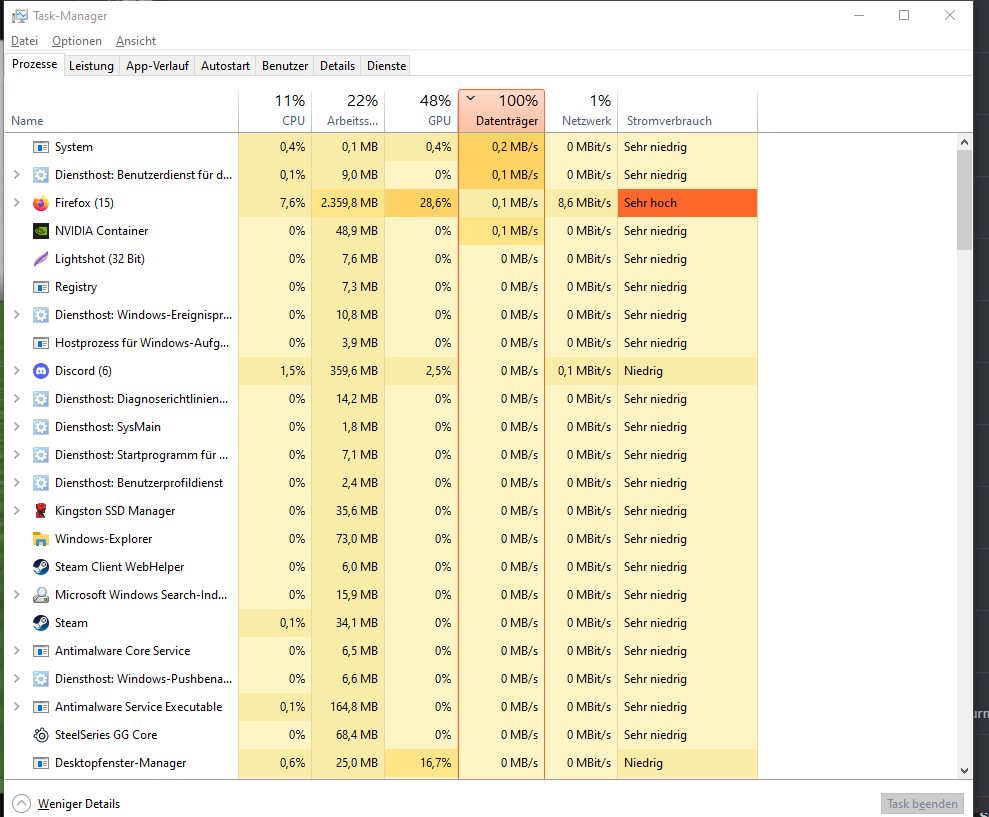Click the '359,6 MB' Discord memory value
This screenshot has height=817, width=989.
click(354, 371)
